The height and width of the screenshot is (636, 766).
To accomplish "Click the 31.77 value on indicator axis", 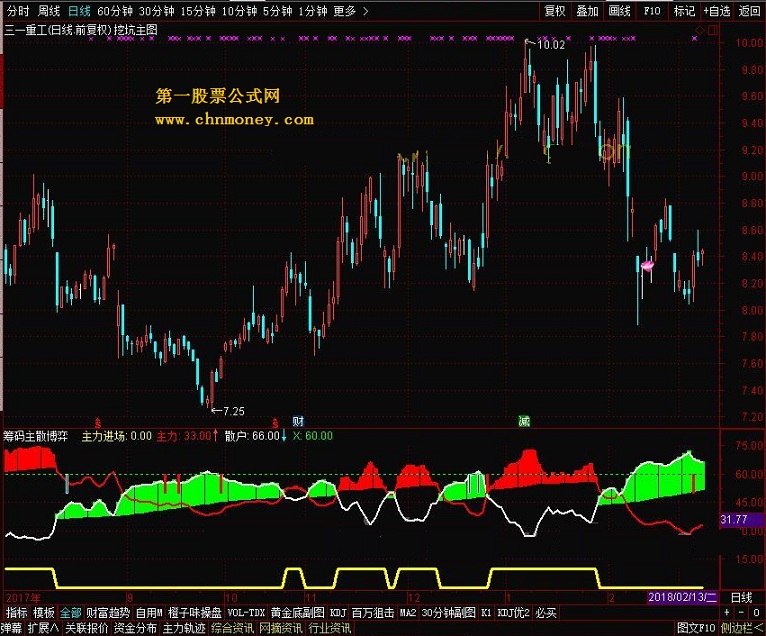I will pyautogui.click(x=733, y=520).
